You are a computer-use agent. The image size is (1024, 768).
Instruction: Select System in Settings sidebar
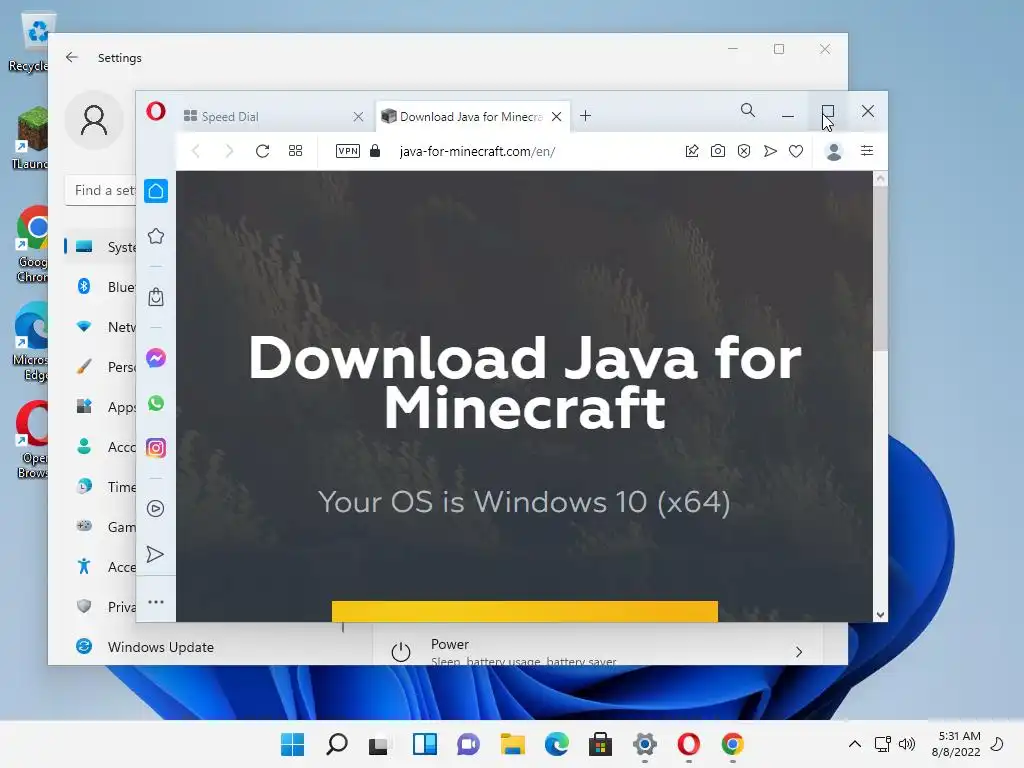point(100,247)
